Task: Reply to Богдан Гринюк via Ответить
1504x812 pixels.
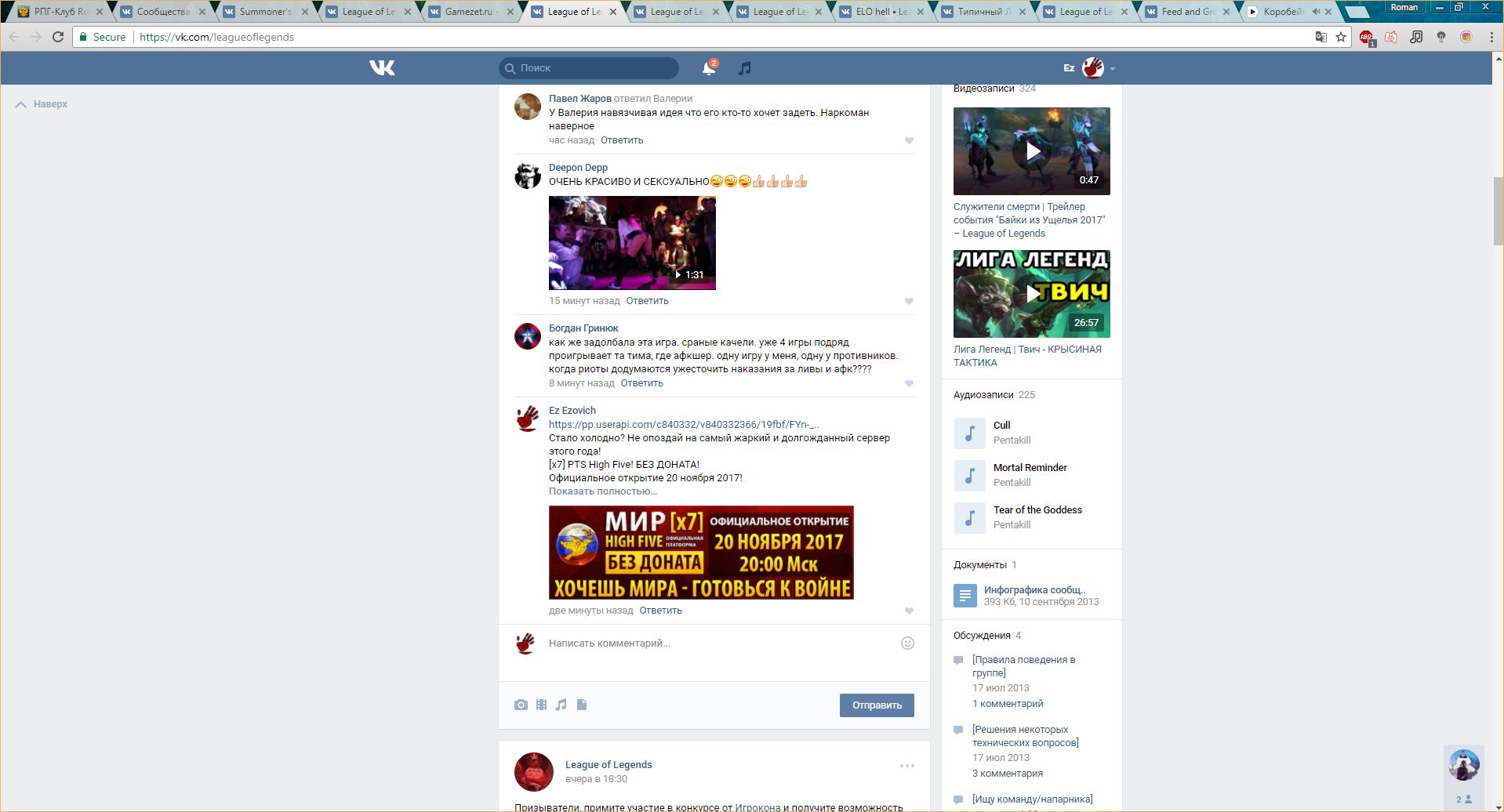Action: [x=641, y=383]
